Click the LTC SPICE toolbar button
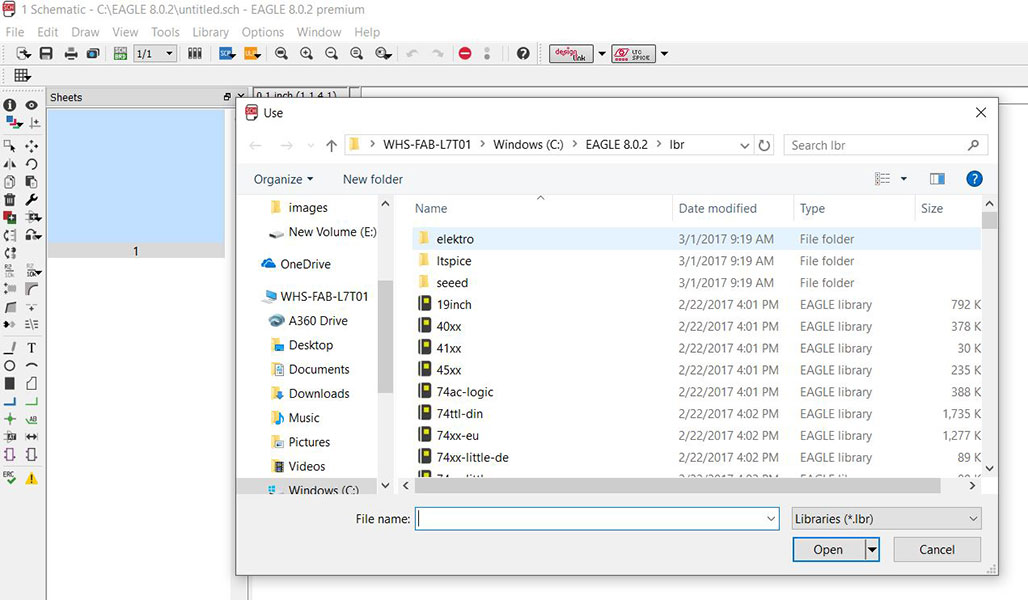The width and height of the screenshot is (1028, 600). point(633,54)
